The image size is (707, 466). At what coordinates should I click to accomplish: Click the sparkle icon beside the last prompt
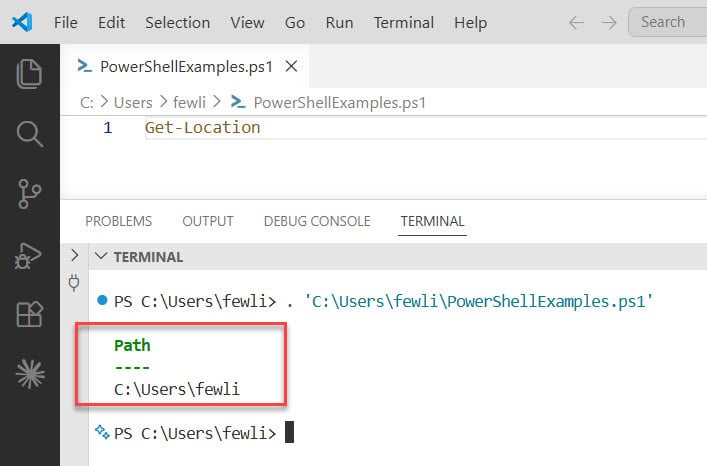[102, 432]
